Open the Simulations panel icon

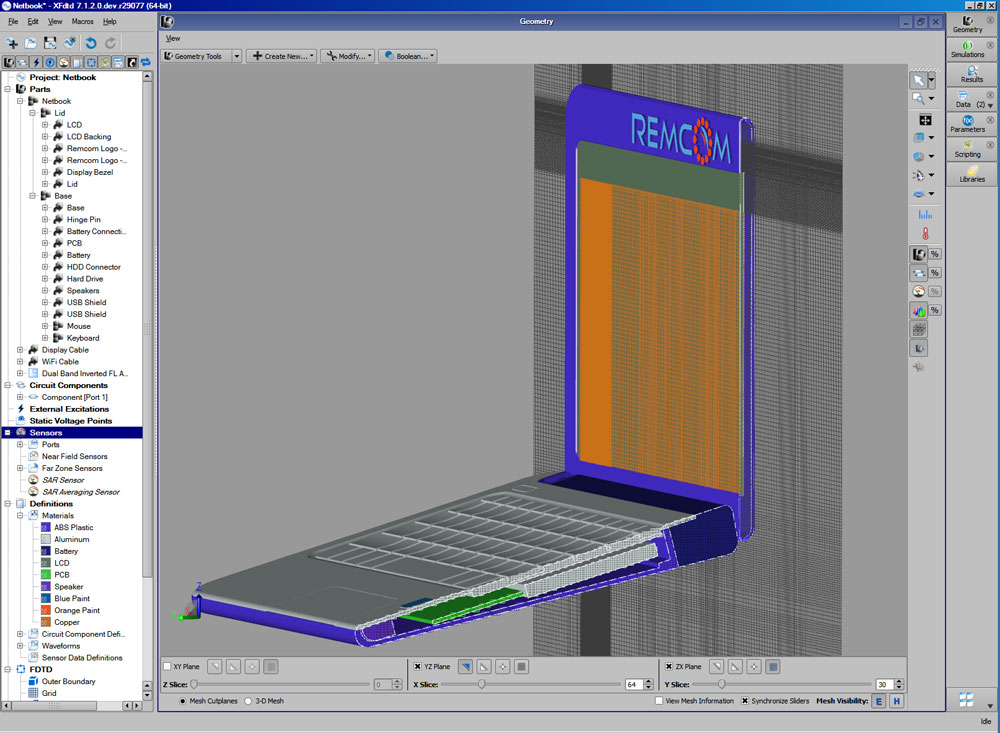[967, 49]
